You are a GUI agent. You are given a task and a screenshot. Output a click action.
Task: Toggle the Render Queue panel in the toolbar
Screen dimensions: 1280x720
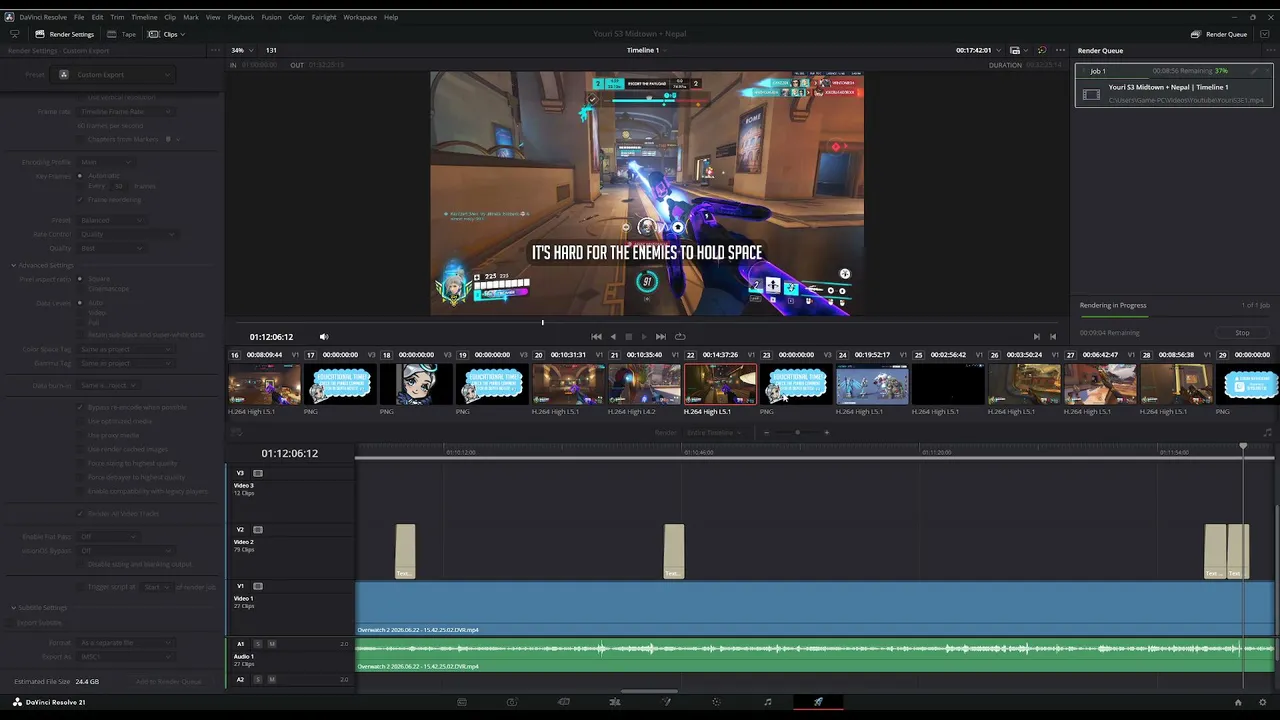click(1218, 34)
